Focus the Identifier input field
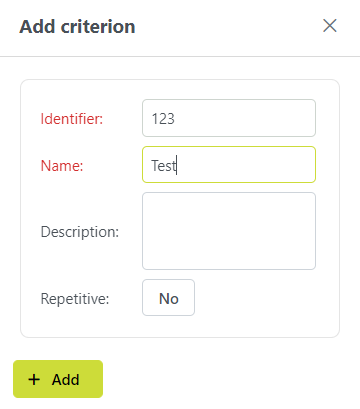360x409 pixels. [229, 118]
